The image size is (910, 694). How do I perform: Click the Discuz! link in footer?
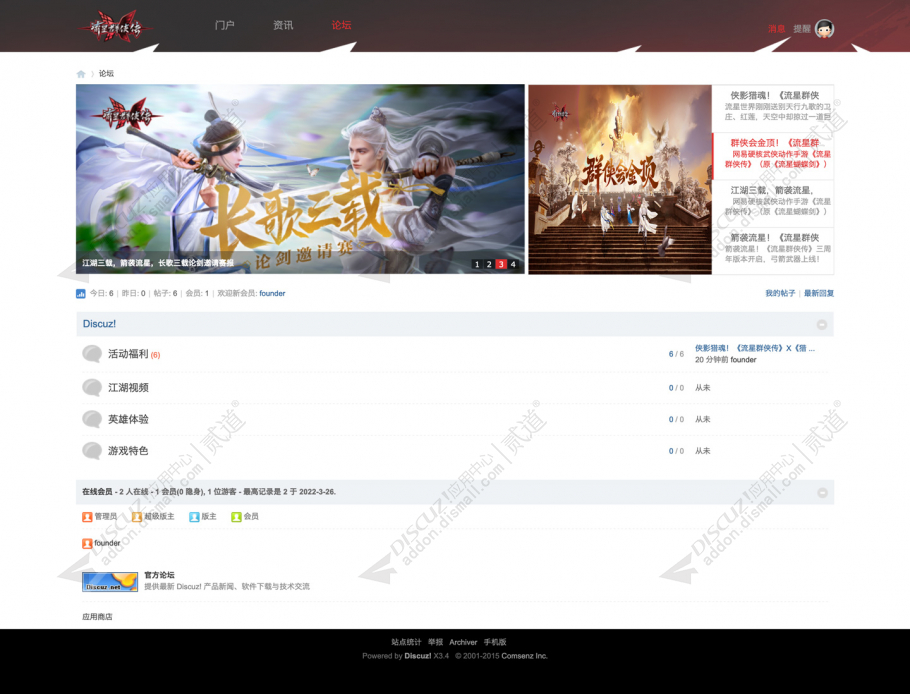pyautogui.click(x=418, y=656)
